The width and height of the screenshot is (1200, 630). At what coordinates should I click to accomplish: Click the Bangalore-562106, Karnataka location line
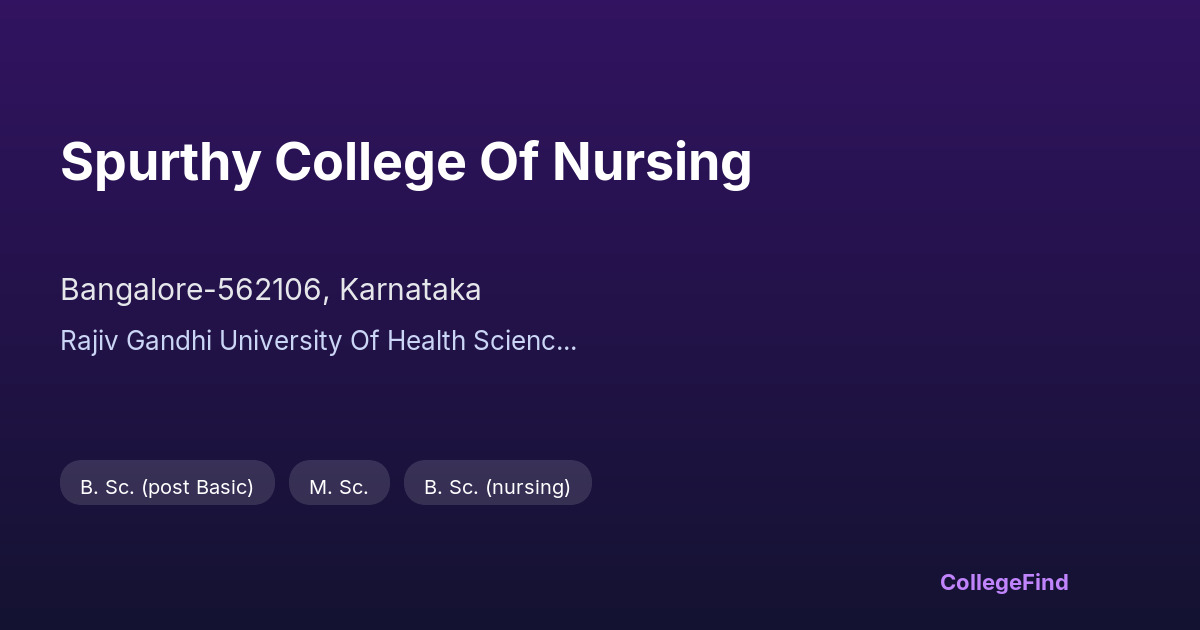[270, 290]
